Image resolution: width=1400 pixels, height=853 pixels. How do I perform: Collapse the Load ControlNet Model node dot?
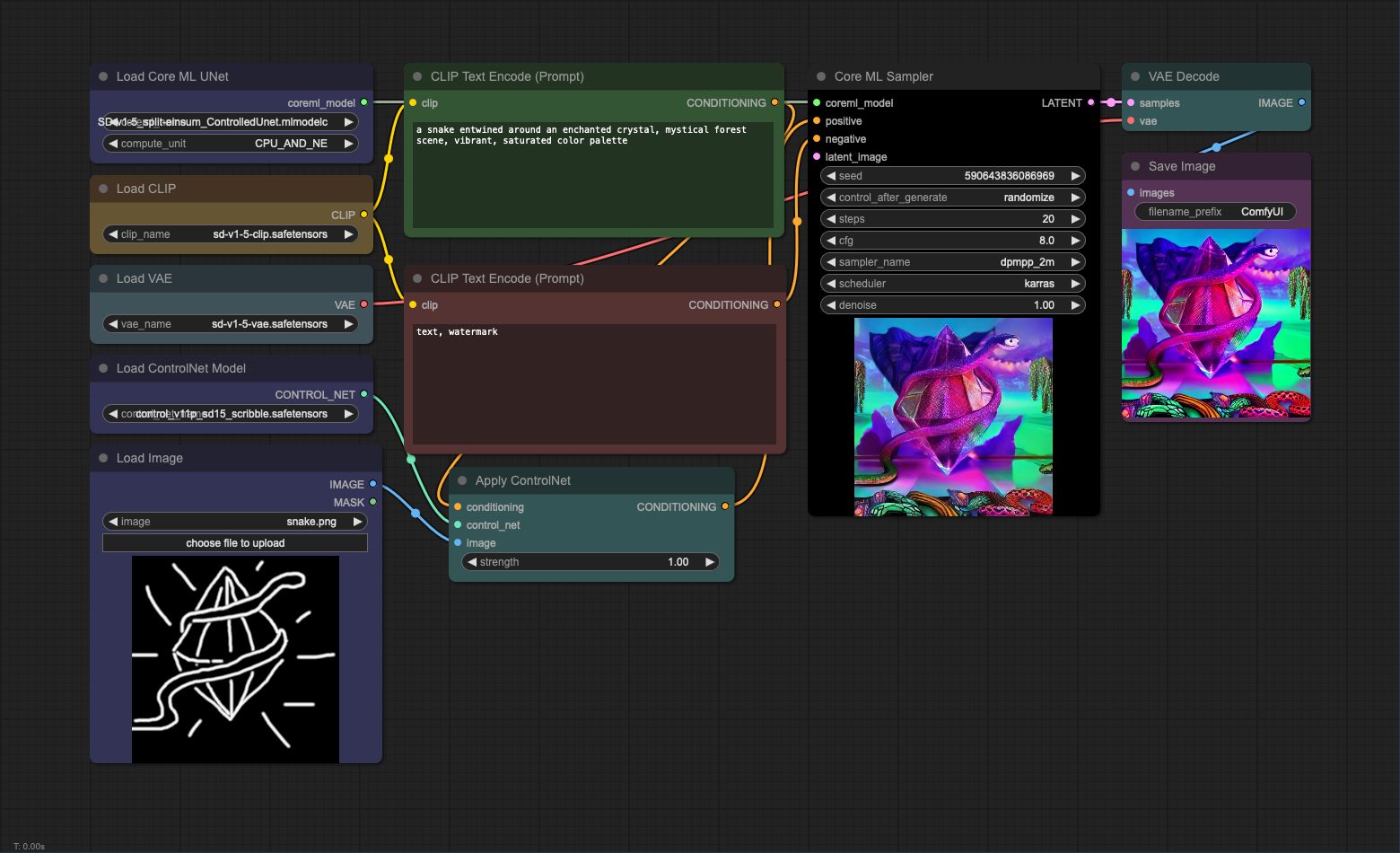pos(103,369)
